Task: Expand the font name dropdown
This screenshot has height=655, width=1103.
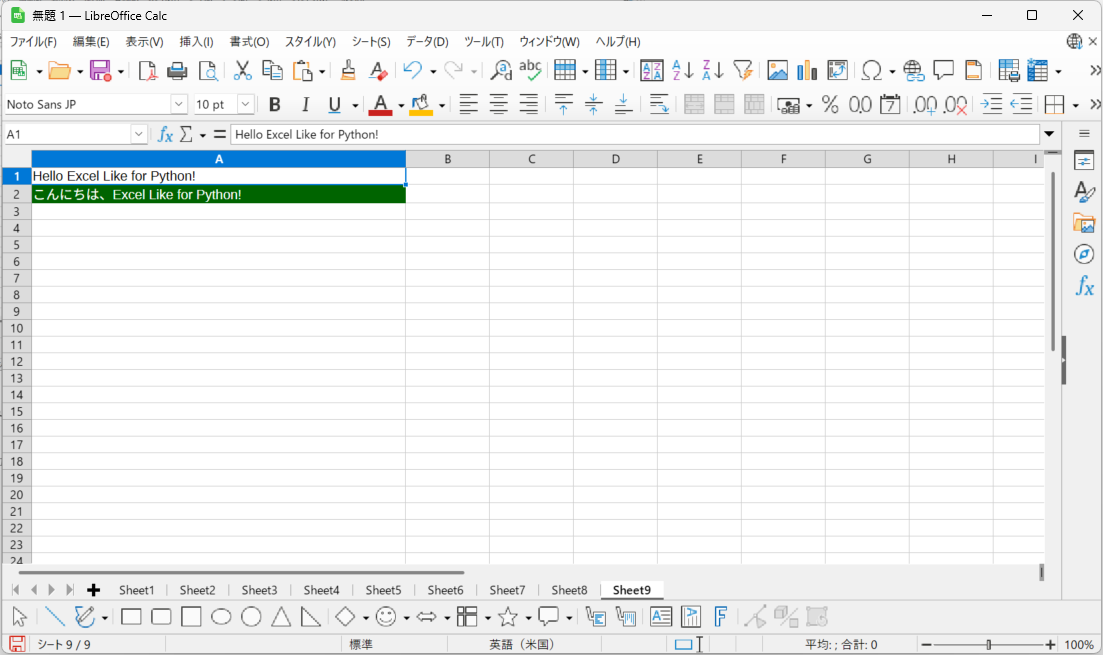Action: pyautogui.click(x=179, y=105)
